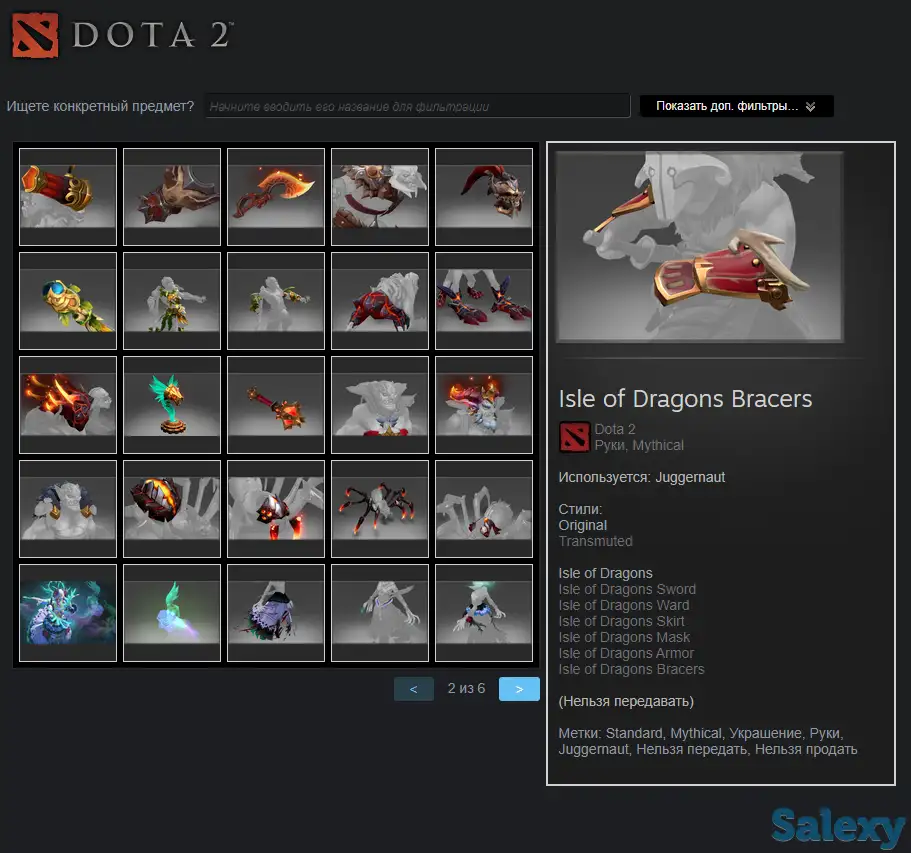The width and height of the screenshot is (911, 853).
Task: Select the red lava beast armor item
Action: tap(380, 300)
